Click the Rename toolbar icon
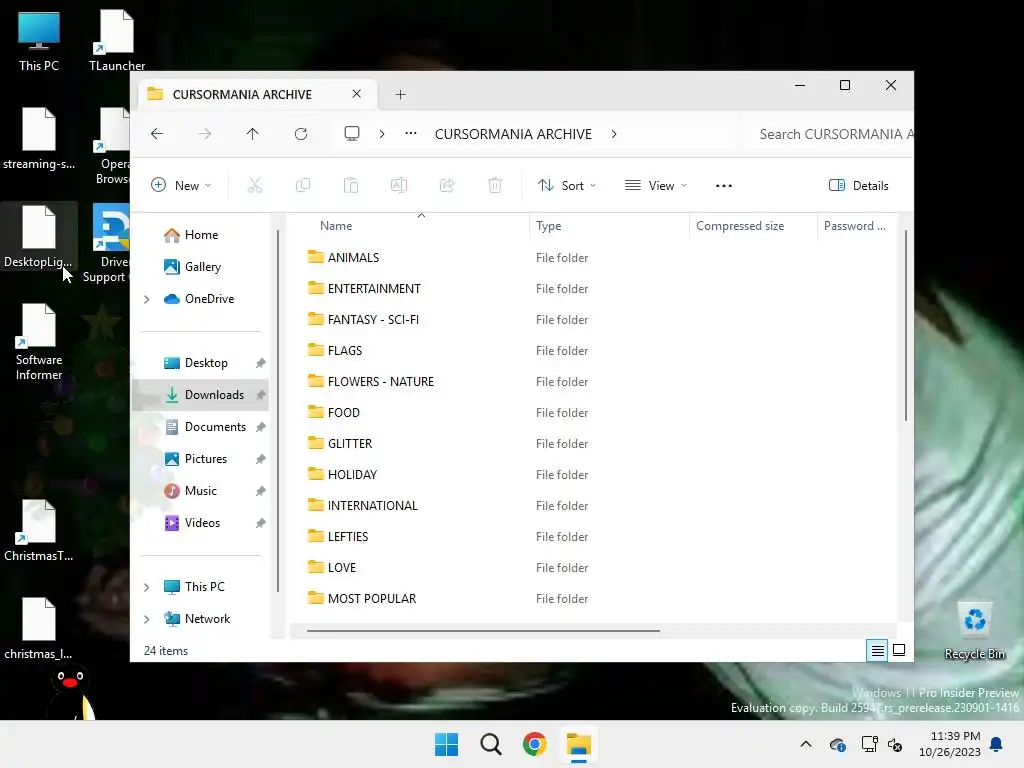The image size is (1024, 768). 399,185
